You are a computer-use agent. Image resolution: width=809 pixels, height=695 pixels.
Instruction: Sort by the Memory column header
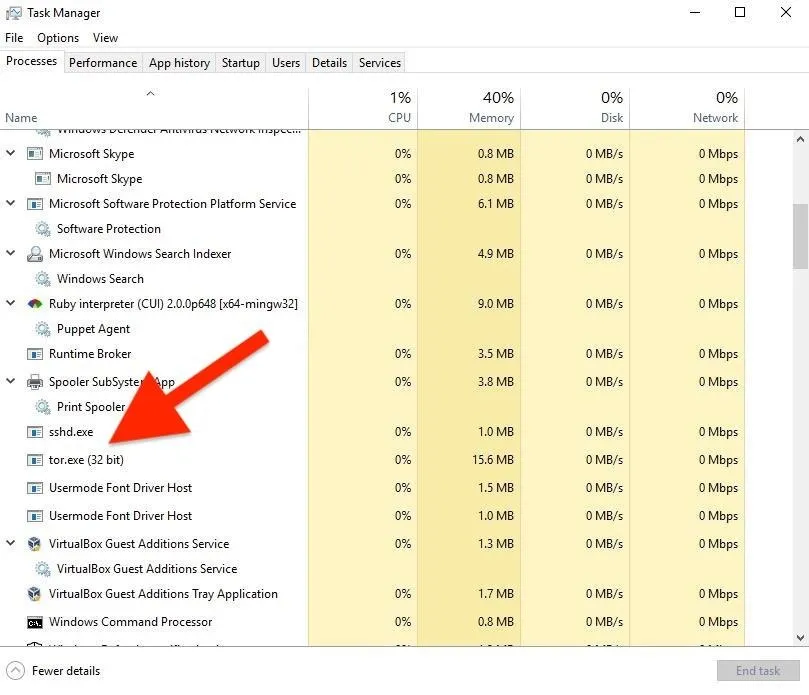click(x=469, y=108)
